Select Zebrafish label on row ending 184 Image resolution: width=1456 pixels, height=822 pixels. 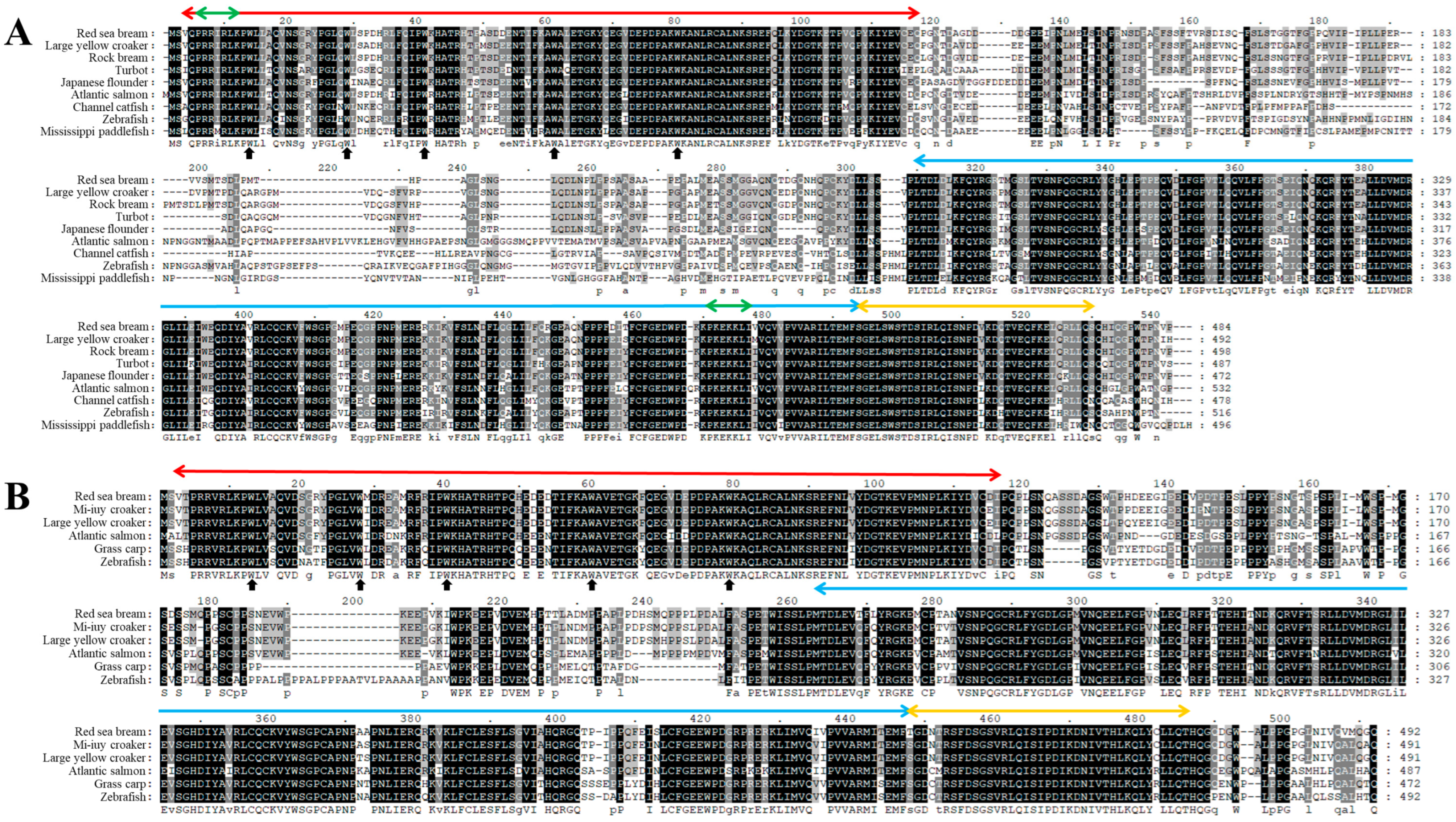(125, 119)
